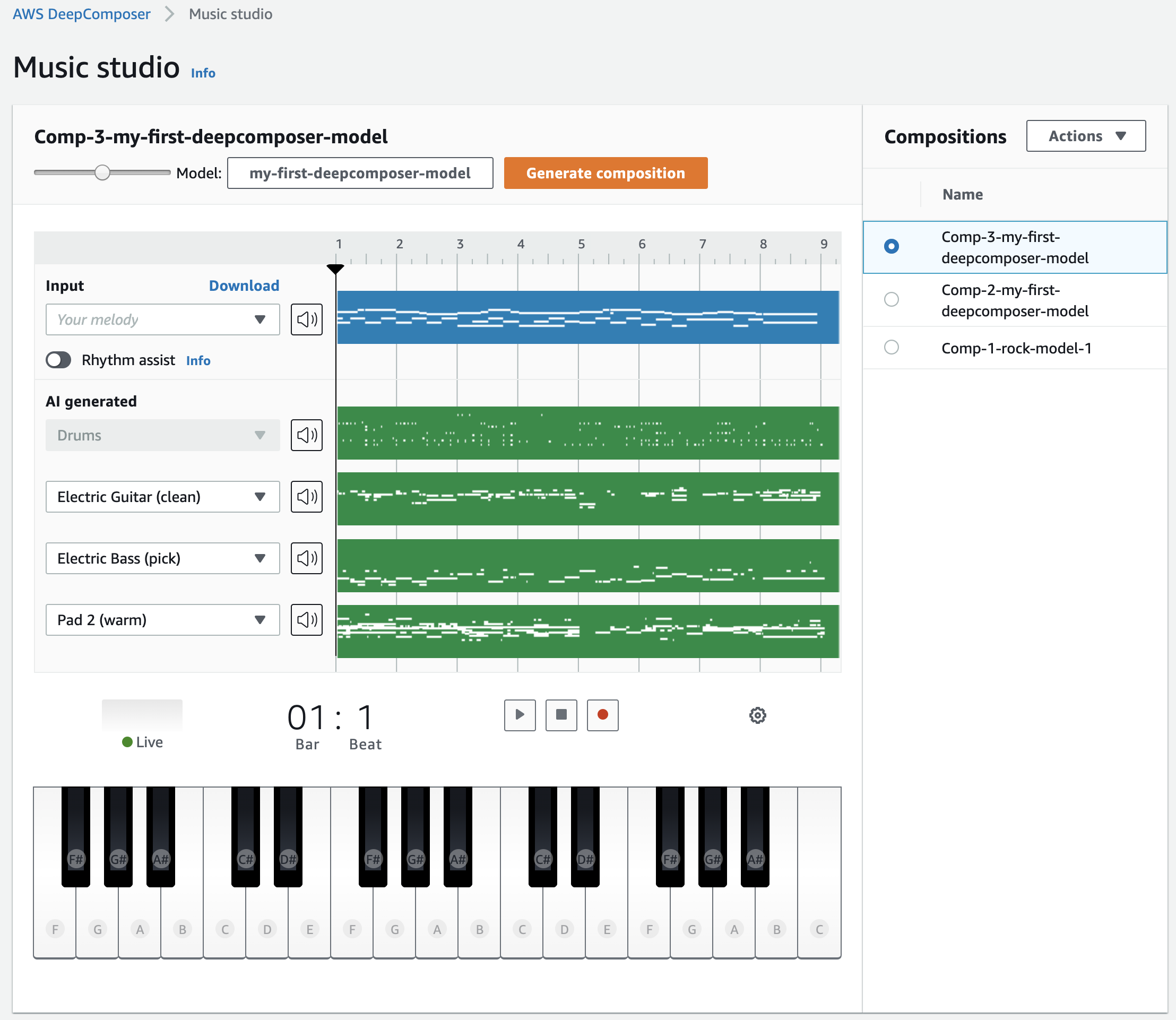Viewport: 1176px width, 1020px height.
Task: Expand the Electric Guitar (clean) instrument dropdown
Action: pyautogui.click(x=162, y=497)
